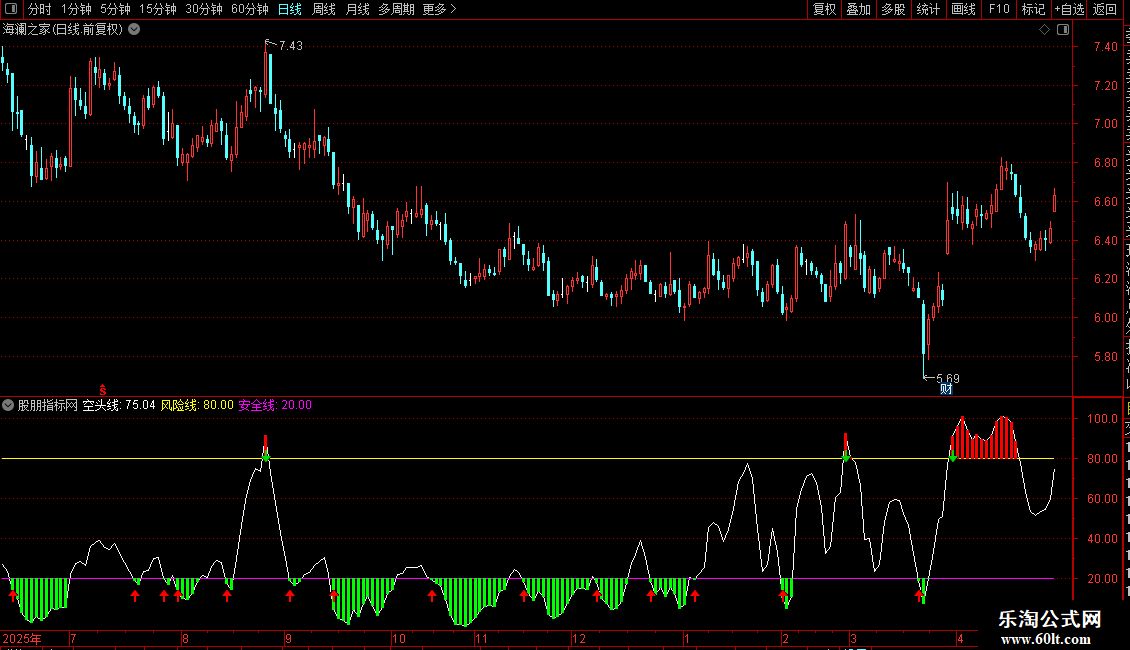This screenshot has width=1130, height=650.
Task: Click the 7.43 high price label
Action: click(x=290, y=45)
